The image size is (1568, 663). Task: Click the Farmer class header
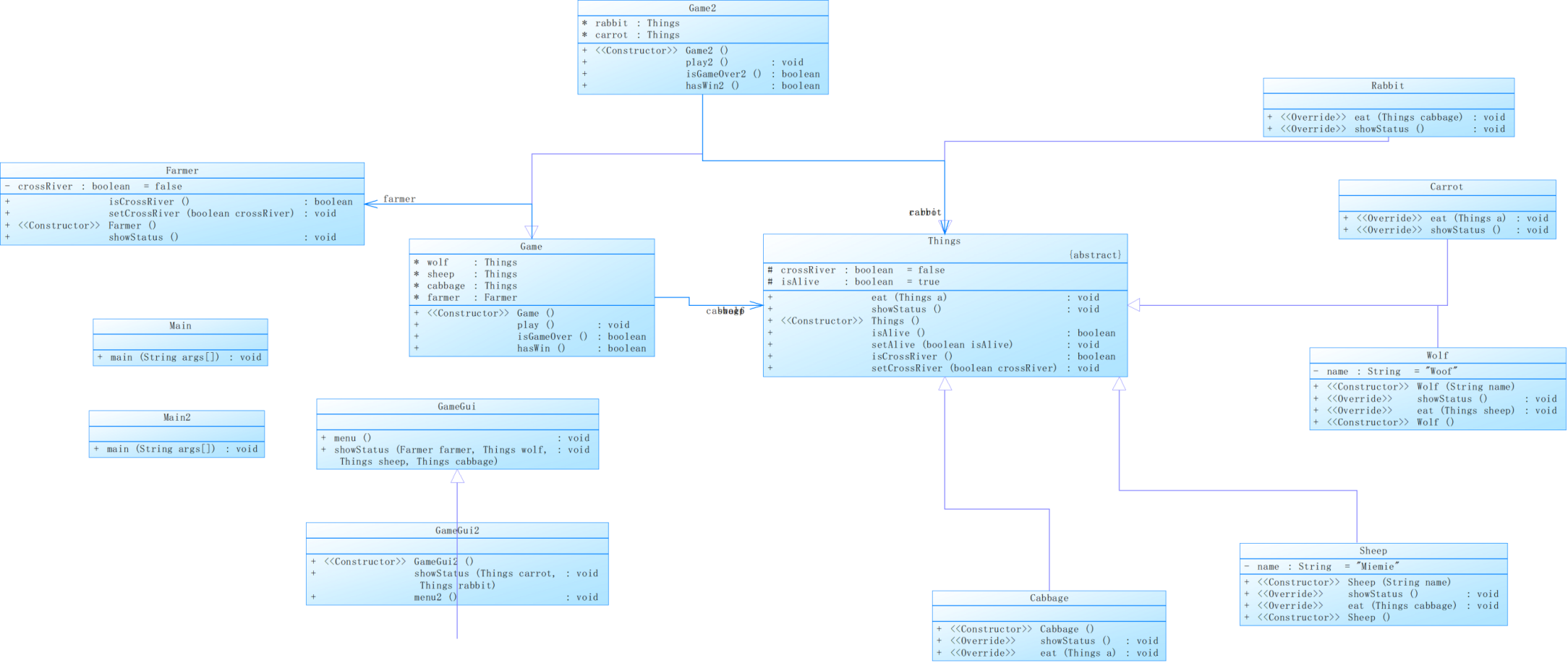[182, 171]
